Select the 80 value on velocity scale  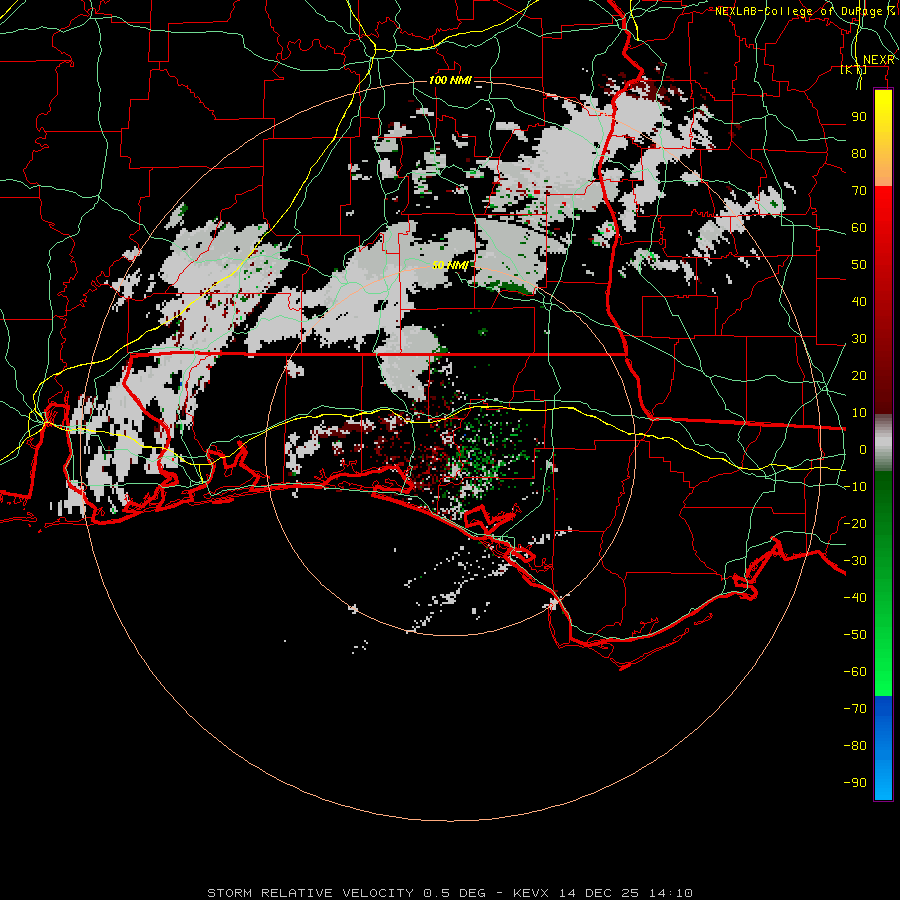[859, 154]
